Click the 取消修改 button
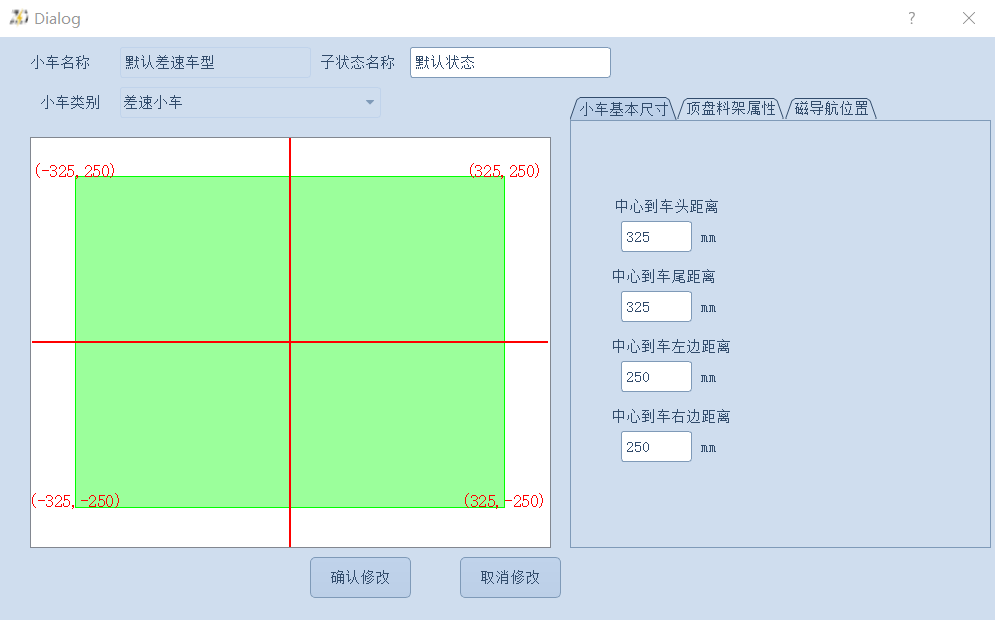This screenshot has height=620, width=995. (x=510, y=577)
